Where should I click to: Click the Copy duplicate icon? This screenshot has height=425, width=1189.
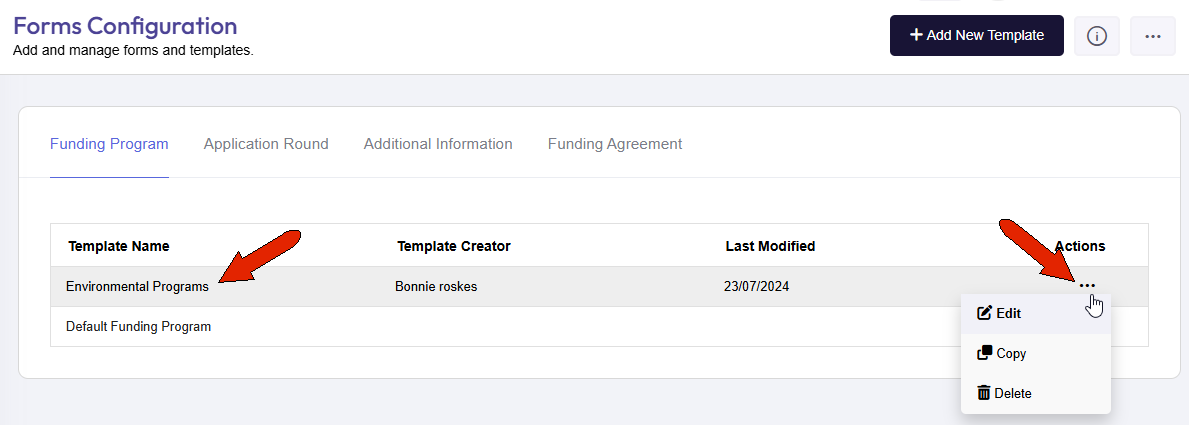(984, 353)
